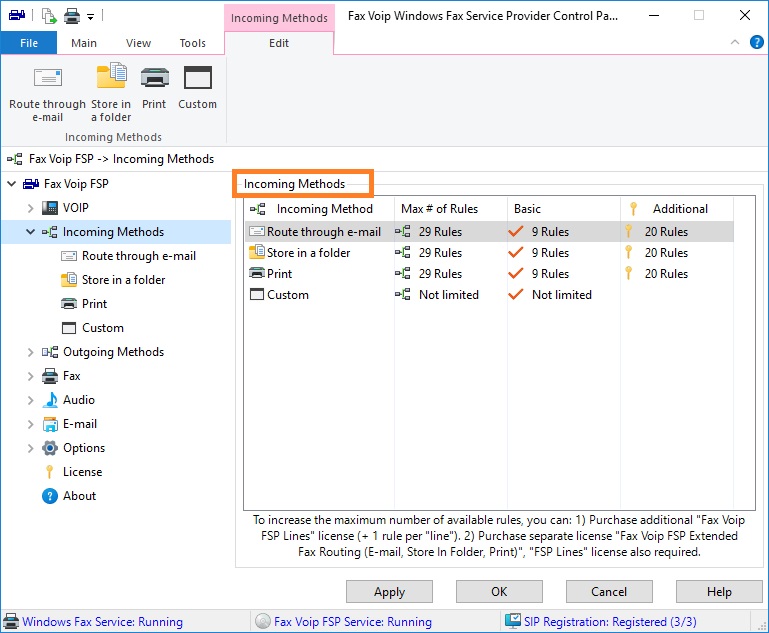Click Print icon under Incoming Methods tree
This screenshot has width=769, height=633.
[69, 304]
